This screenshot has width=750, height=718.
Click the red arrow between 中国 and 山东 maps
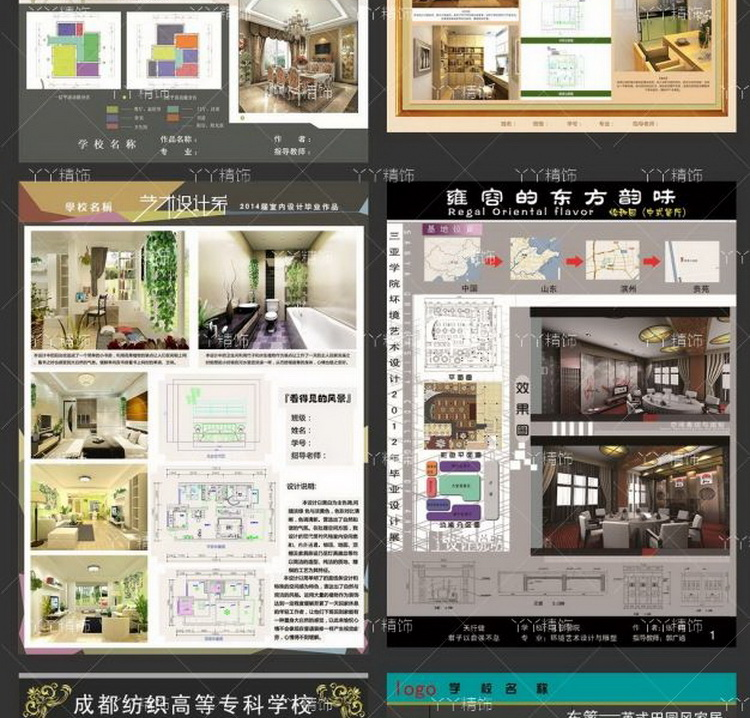click(496, 261)
